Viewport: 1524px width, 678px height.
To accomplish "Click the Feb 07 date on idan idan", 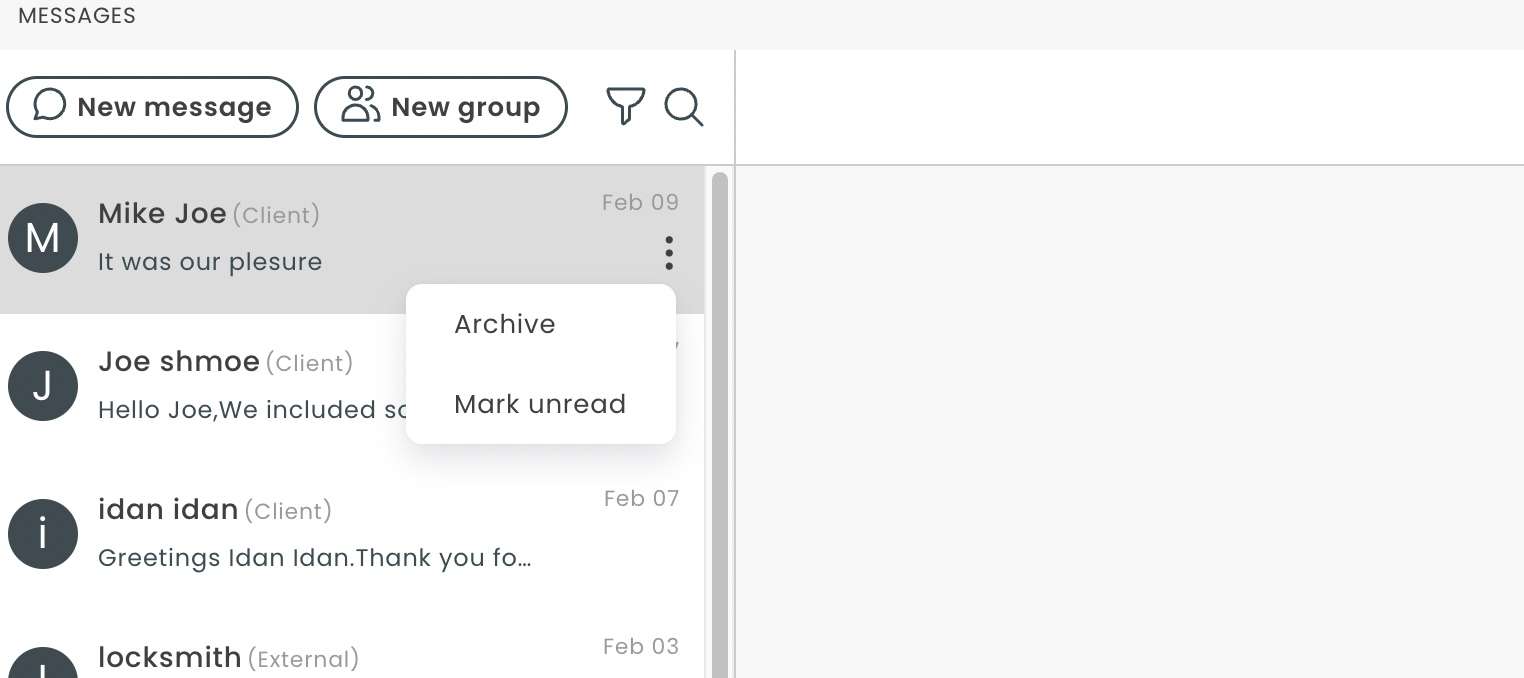I will coord(641,498).
